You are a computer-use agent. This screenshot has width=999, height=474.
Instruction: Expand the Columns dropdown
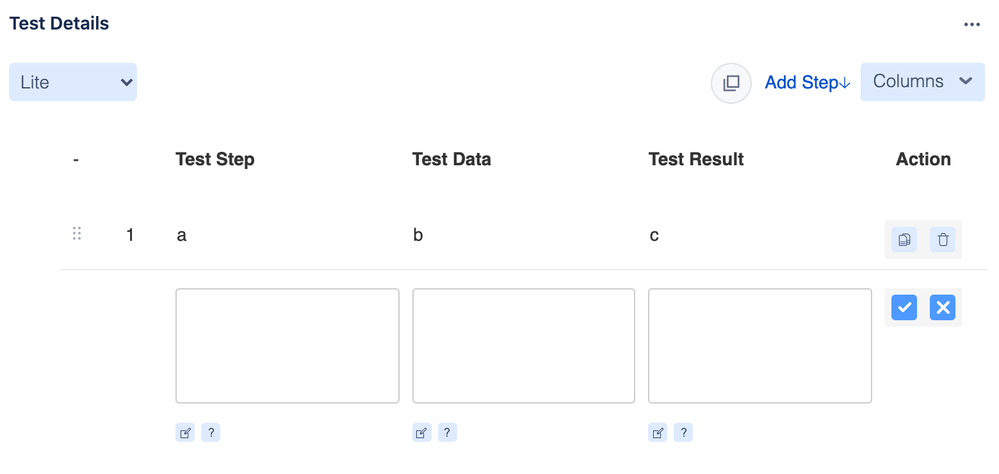coord(923,82)
